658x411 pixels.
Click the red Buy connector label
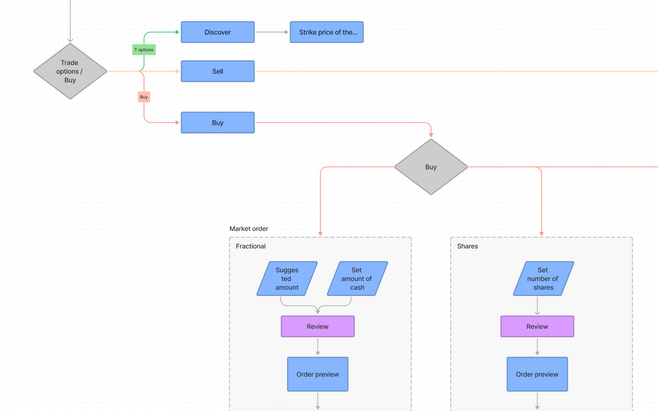coord(144,97)
